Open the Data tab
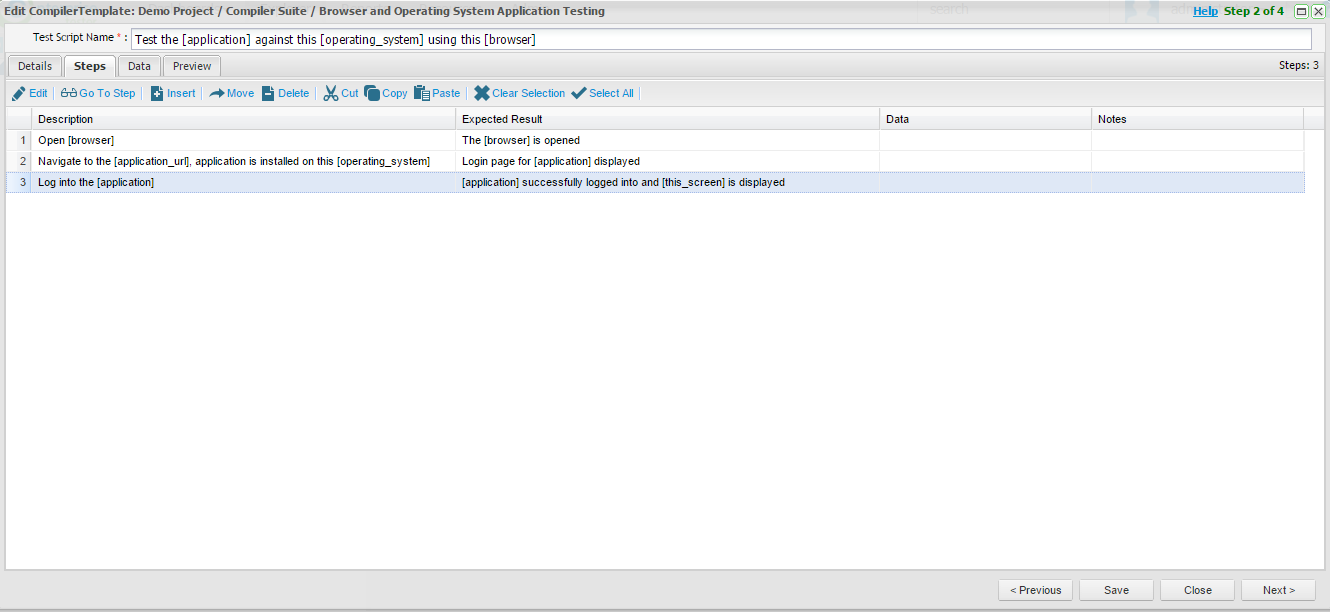This screenshot has height=612, width=1330. point(139,66)
